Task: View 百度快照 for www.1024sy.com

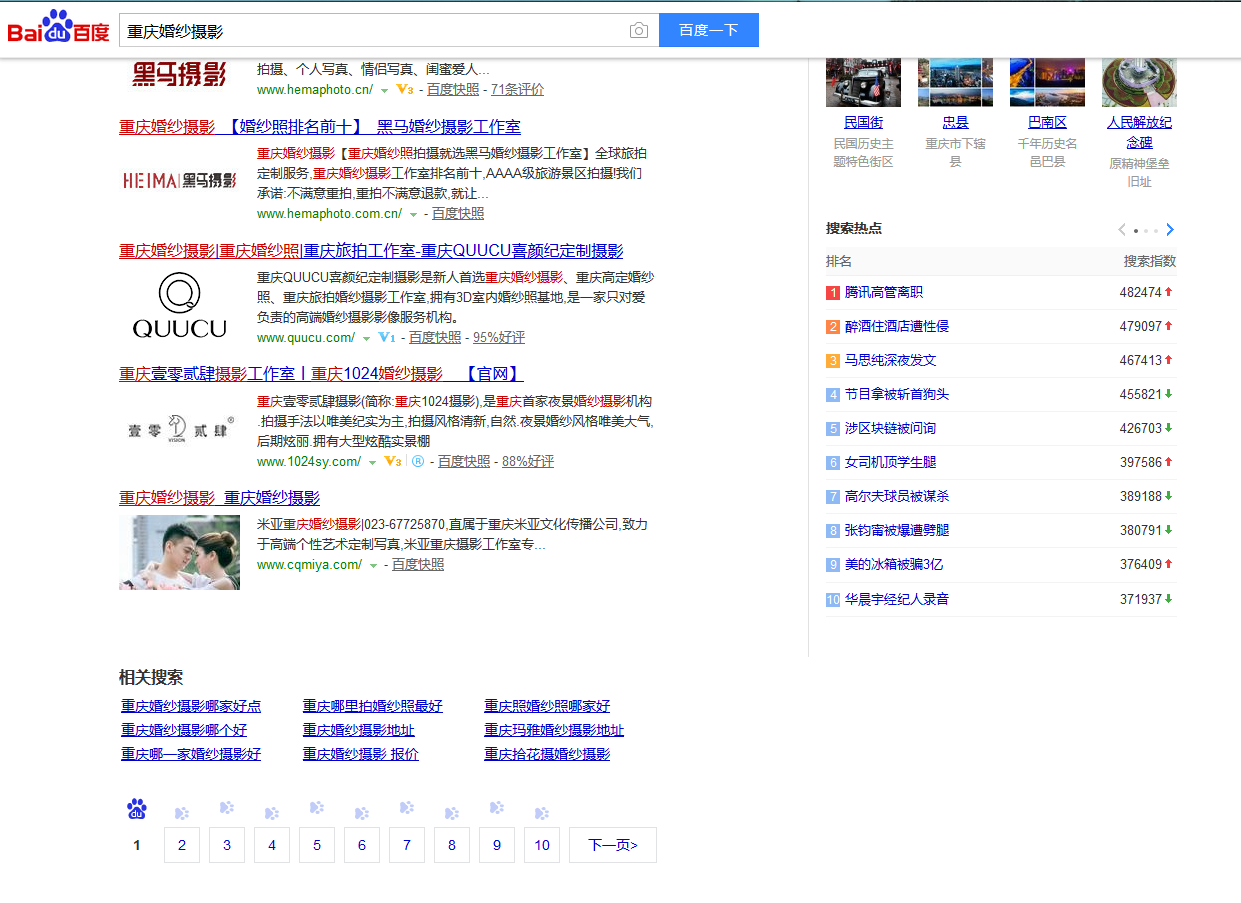Action: 464,461
